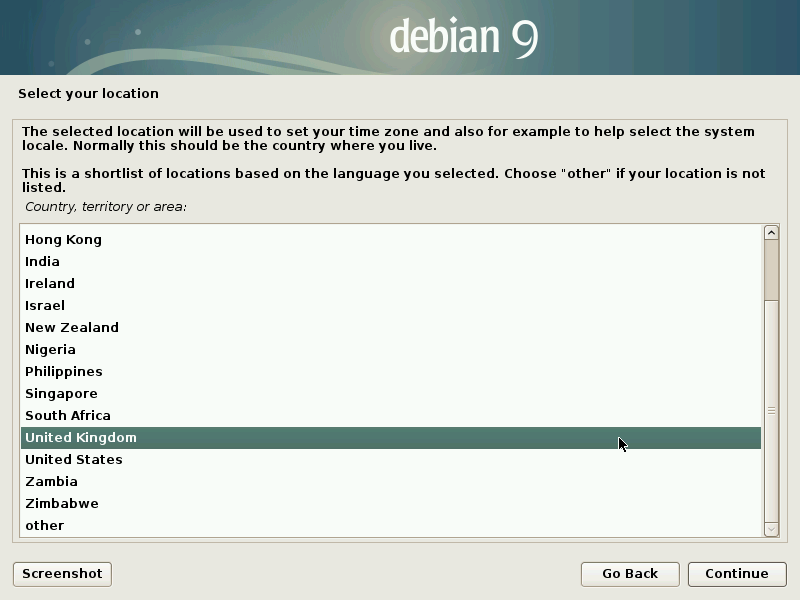This screenshot has height=600, width=800.
Task: Select Hong Kong from the country list
Action: (x=391, y=240)
